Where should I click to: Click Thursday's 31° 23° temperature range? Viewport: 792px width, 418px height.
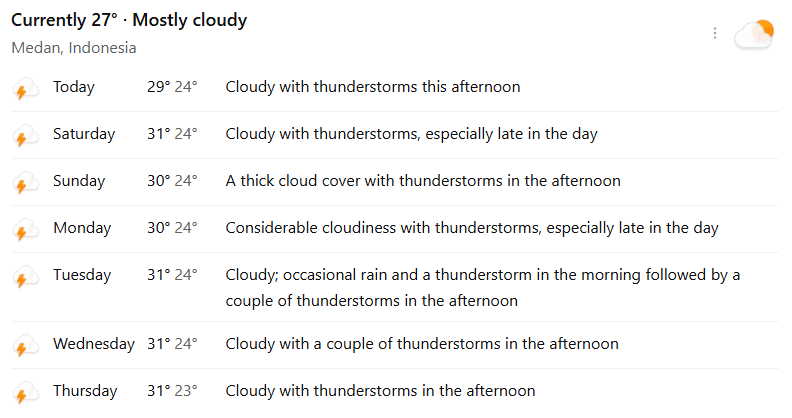click(172, 391)
